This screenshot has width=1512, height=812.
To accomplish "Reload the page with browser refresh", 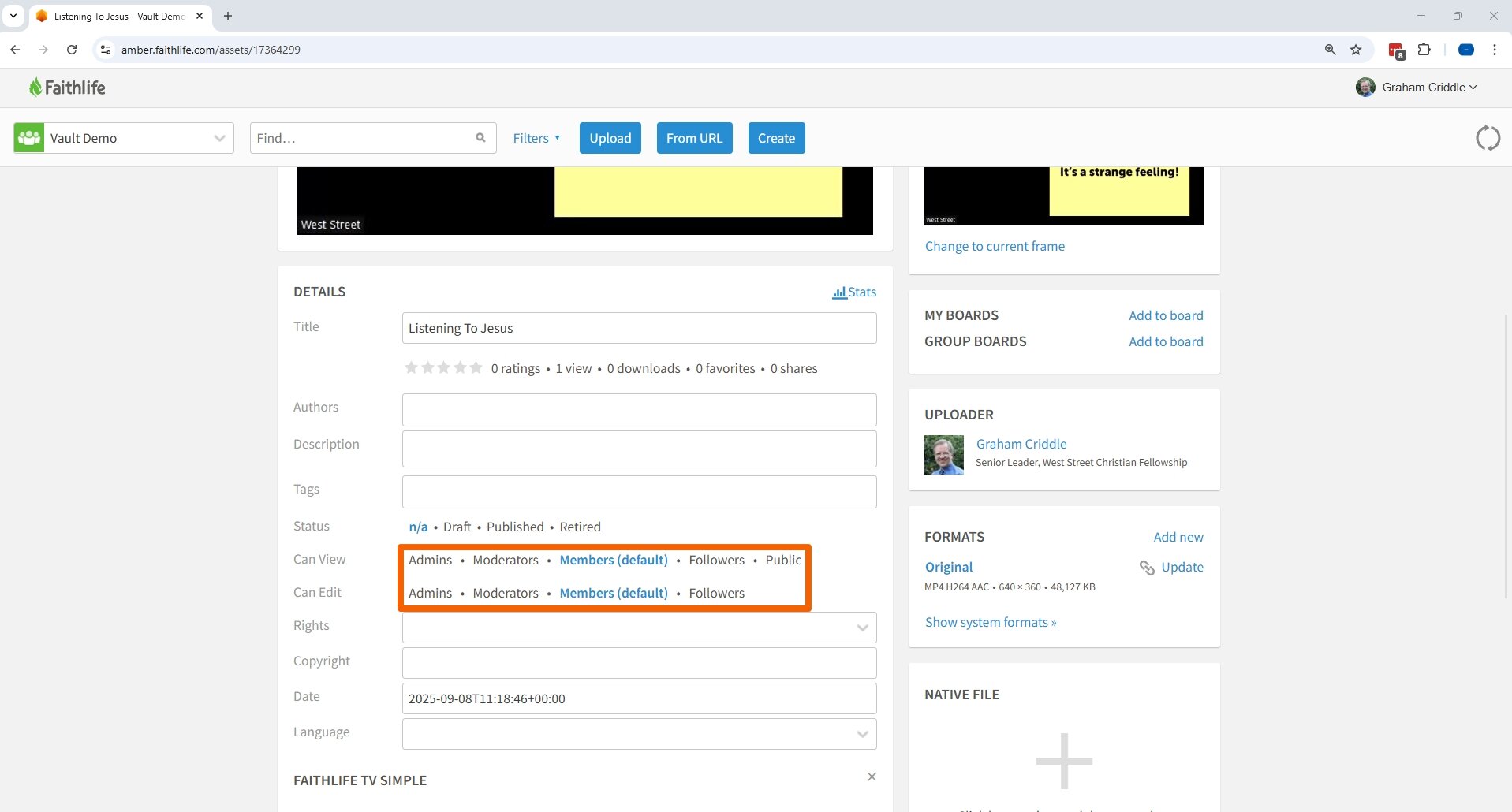I will coord(72,50).
